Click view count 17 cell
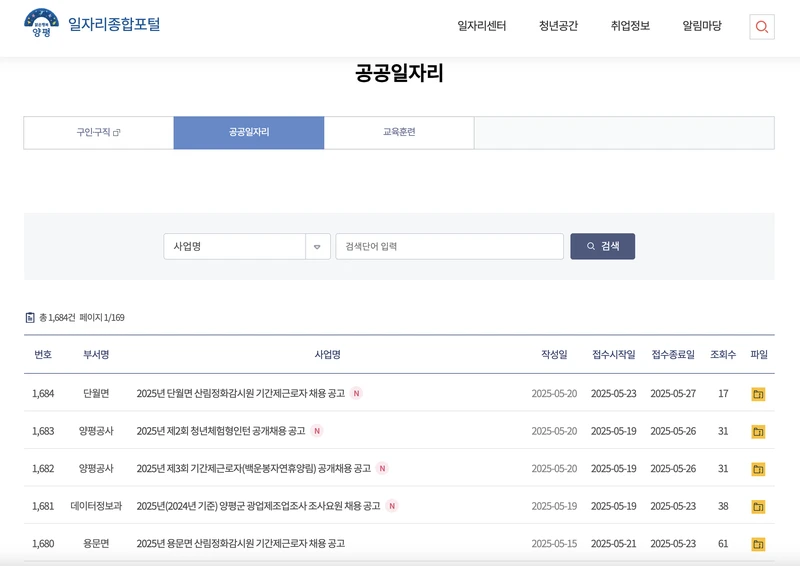Screen dimensions: 800x566 point(723,393)
